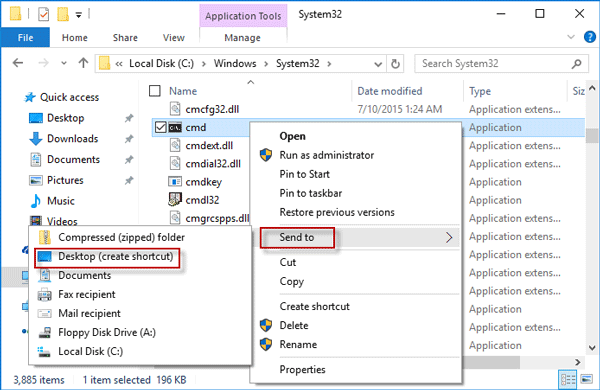
Task: Switch to the Share ribbon tab
Action: point(125,38)
